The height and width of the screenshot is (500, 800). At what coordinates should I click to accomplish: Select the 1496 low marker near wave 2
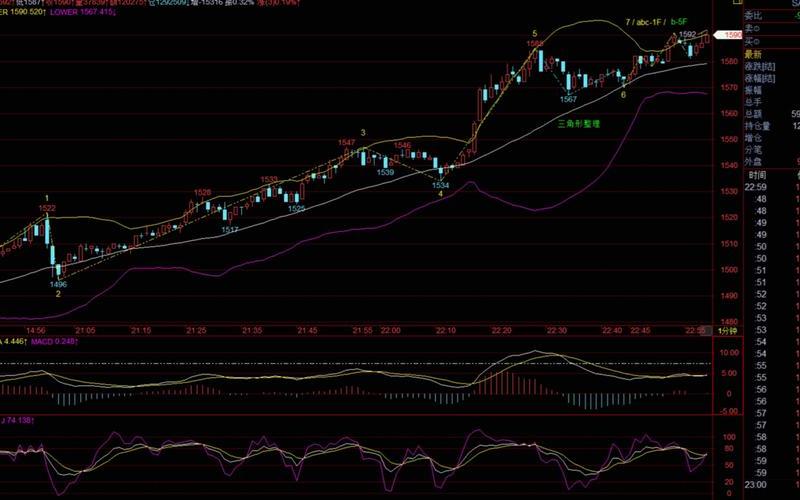pyautogui.click(x=58, y=284)
